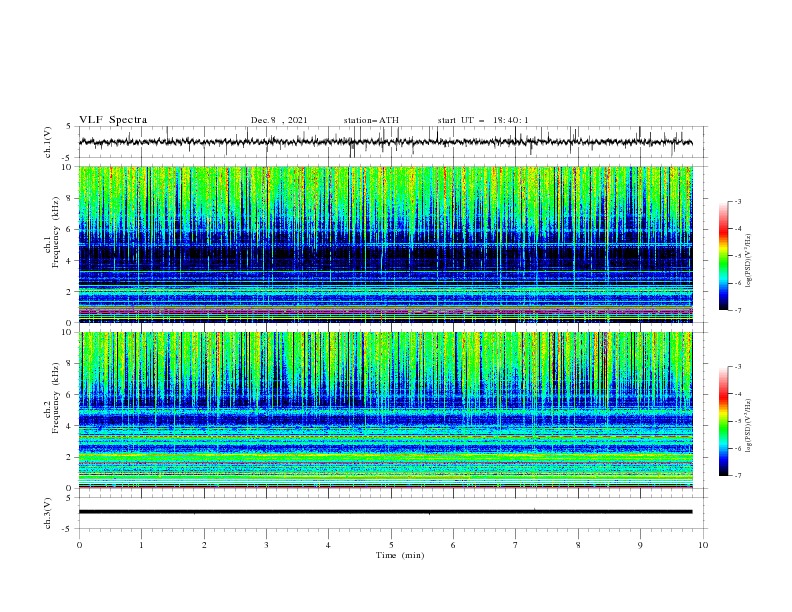Click inside the ch.1 frequency spectrogram
This screenshot has height=612, width=792.
point(385,244)
